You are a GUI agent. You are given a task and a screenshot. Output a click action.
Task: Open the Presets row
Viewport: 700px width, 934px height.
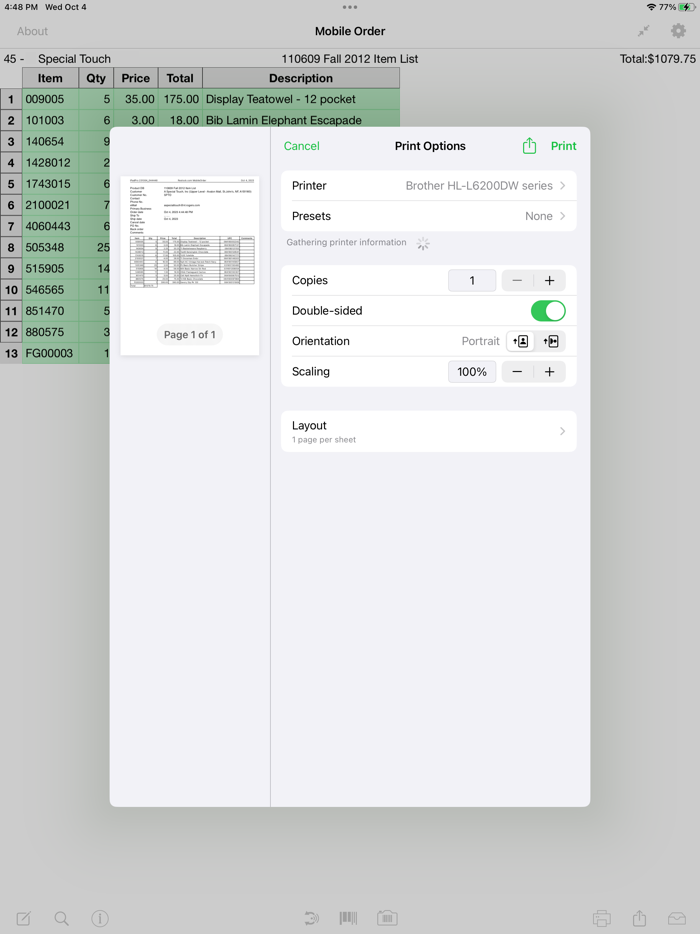428,216
